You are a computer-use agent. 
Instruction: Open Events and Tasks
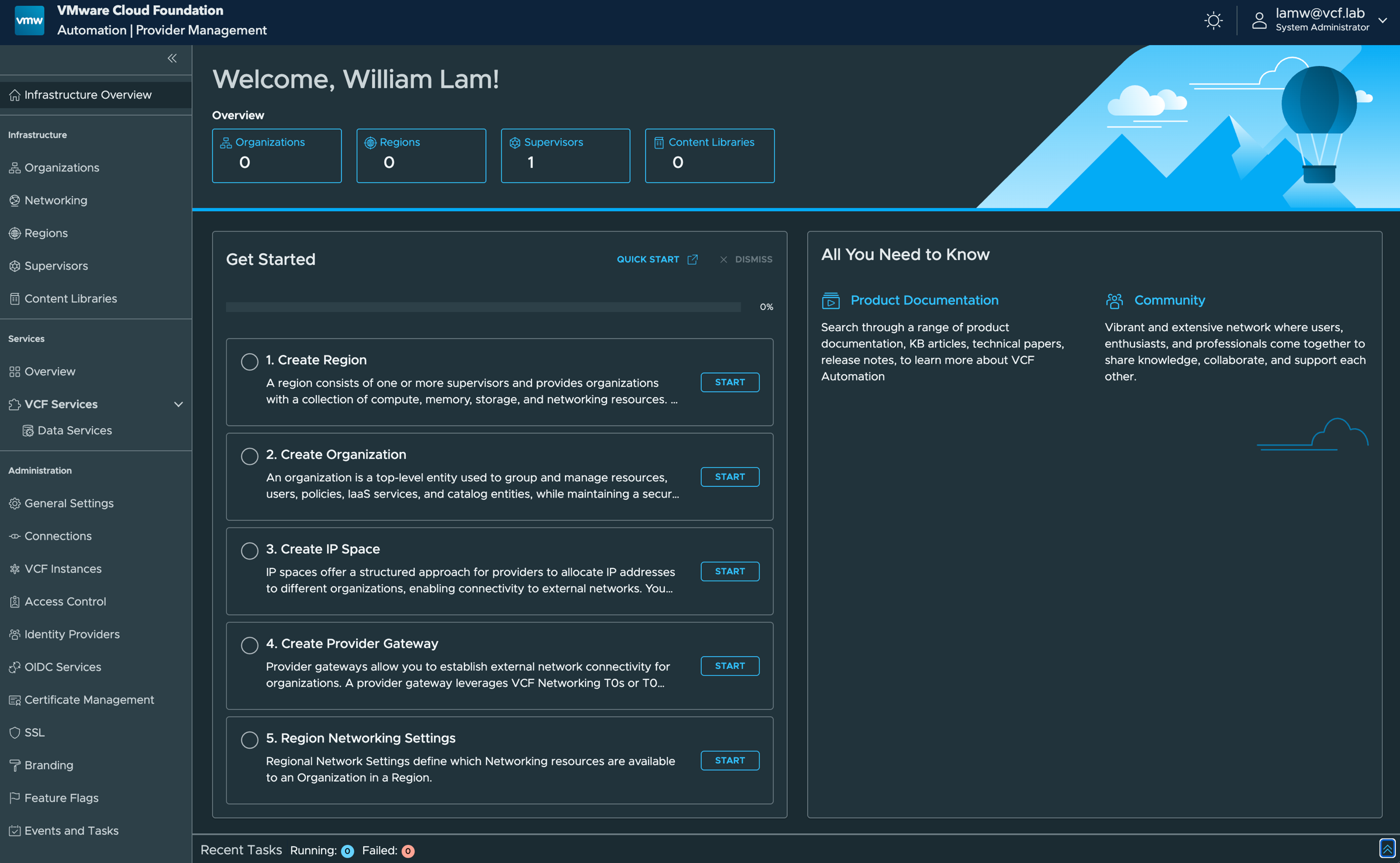71,830
